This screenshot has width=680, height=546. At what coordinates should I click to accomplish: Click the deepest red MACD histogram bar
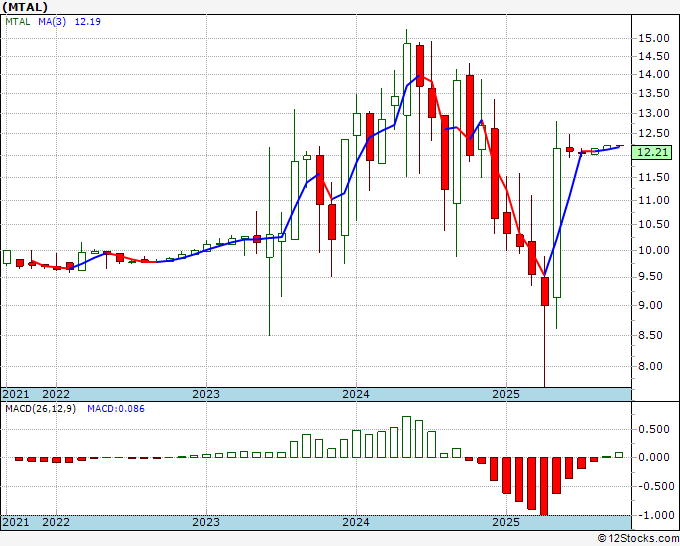(544, 486)
